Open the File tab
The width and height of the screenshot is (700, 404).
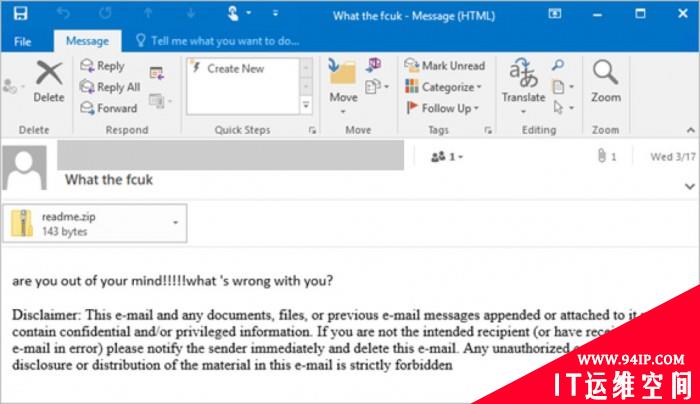coord(22,42)
